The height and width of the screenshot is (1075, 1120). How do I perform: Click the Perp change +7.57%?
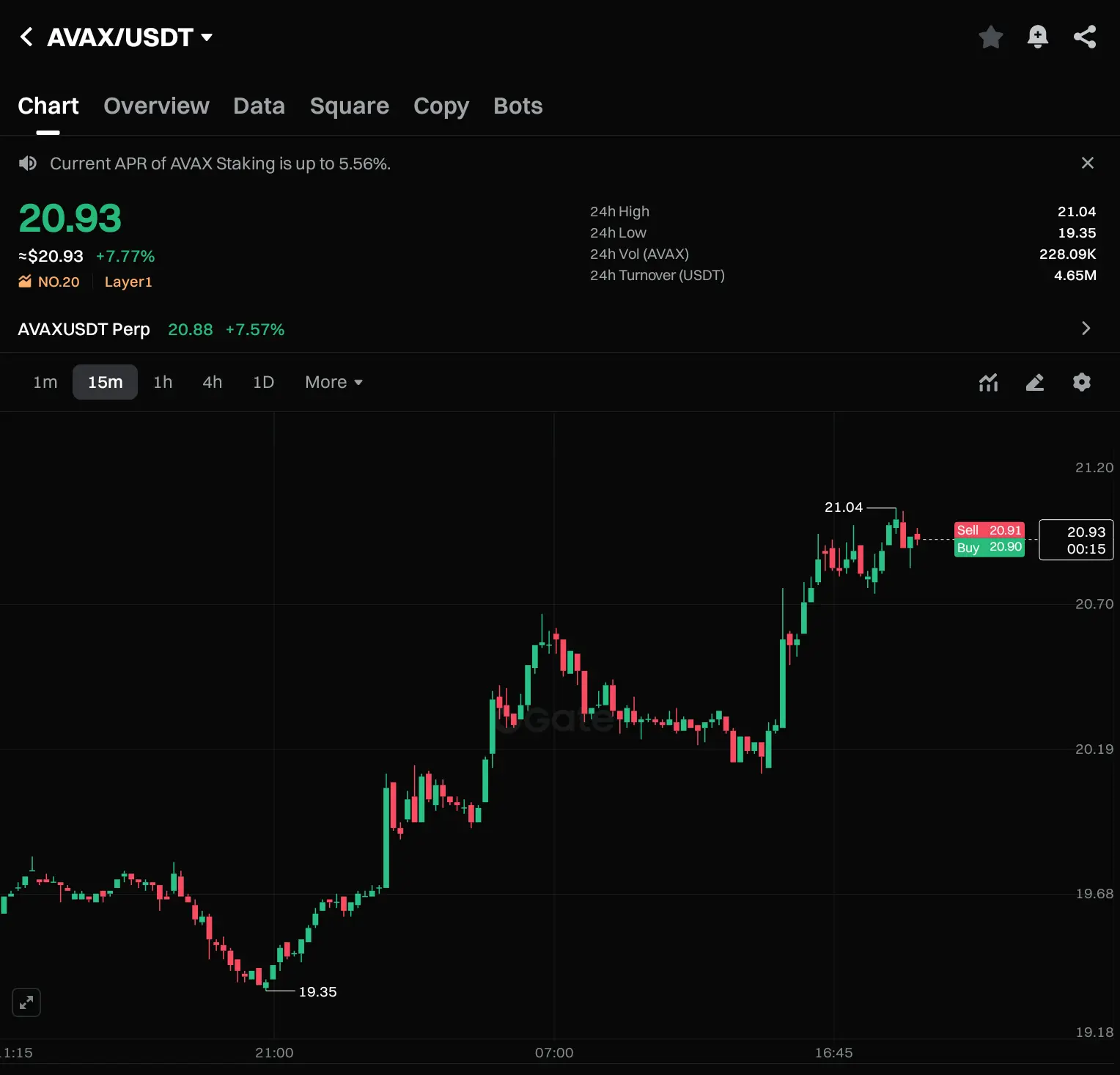(x=255, y=329)
